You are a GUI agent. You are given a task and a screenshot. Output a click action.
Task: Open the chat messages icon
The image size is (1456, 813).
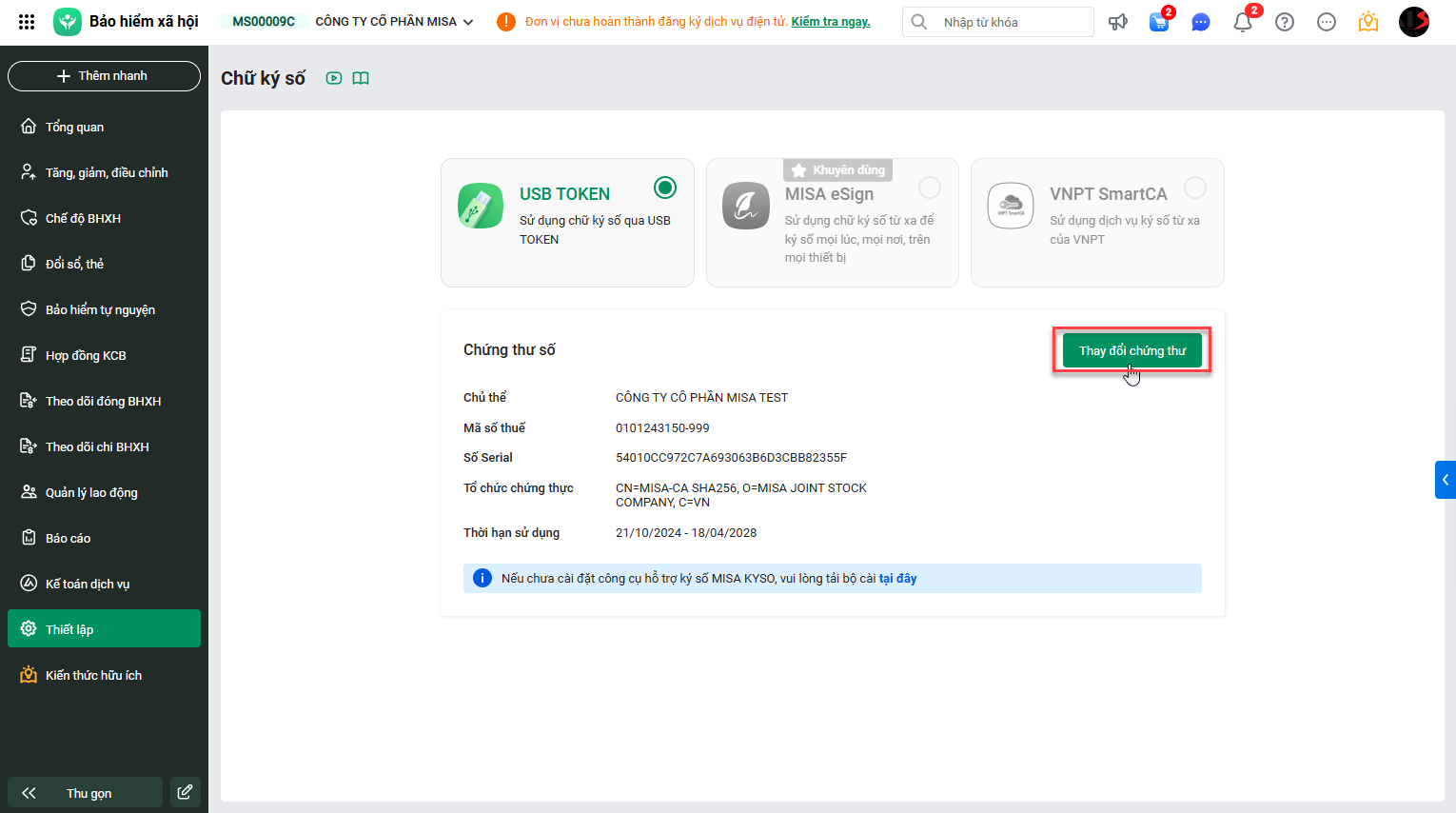1201,22
